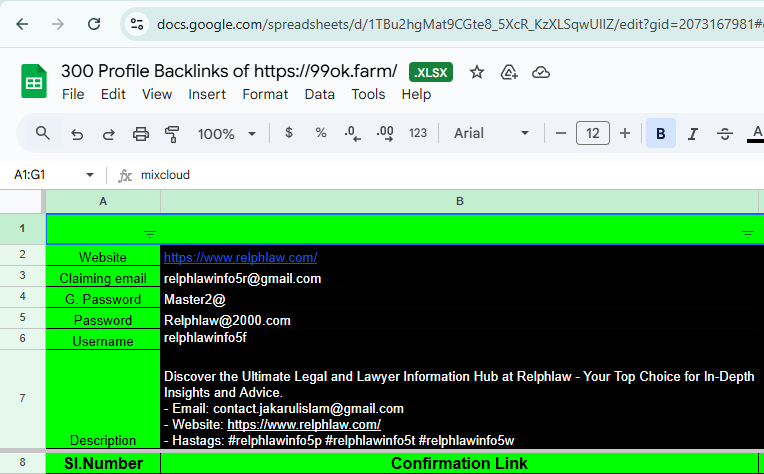Screen dimensions: 764x474
Task: Select row 2 header
Action: coord(22,254)
